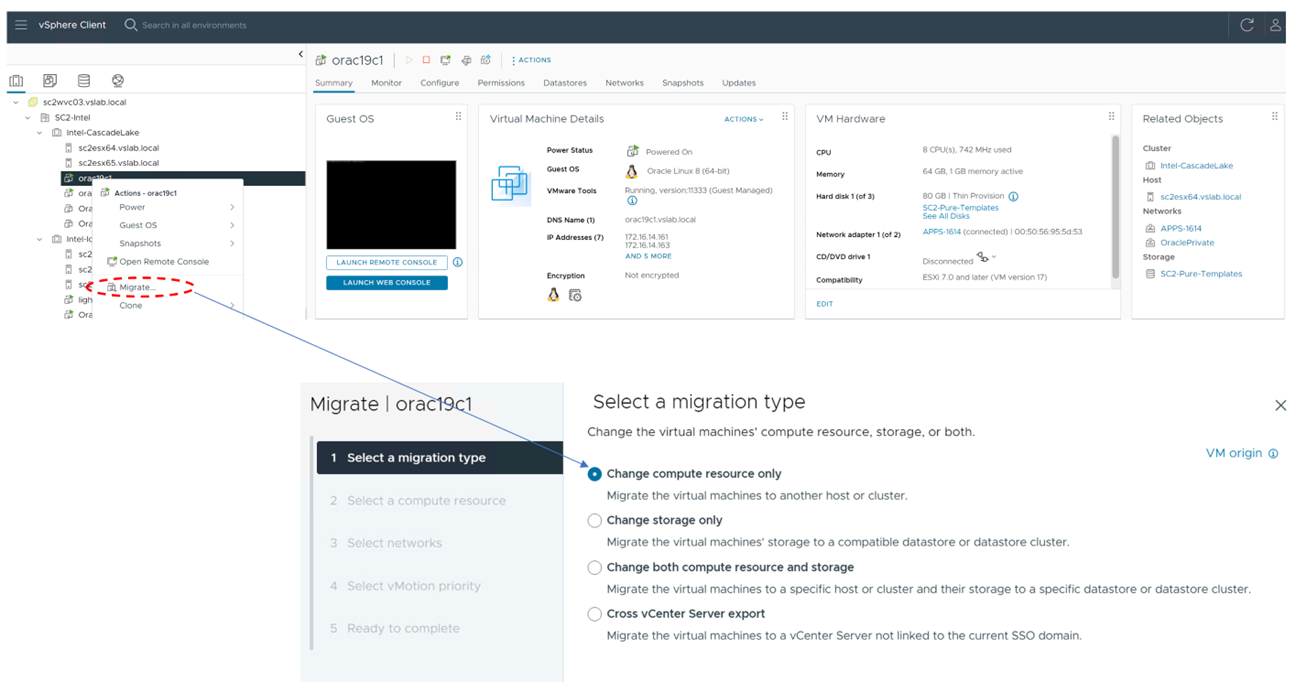The image size is (1296, 682).
Task: Click the VM Hardware card scrollbar
Action: (x=1115, y=206)
